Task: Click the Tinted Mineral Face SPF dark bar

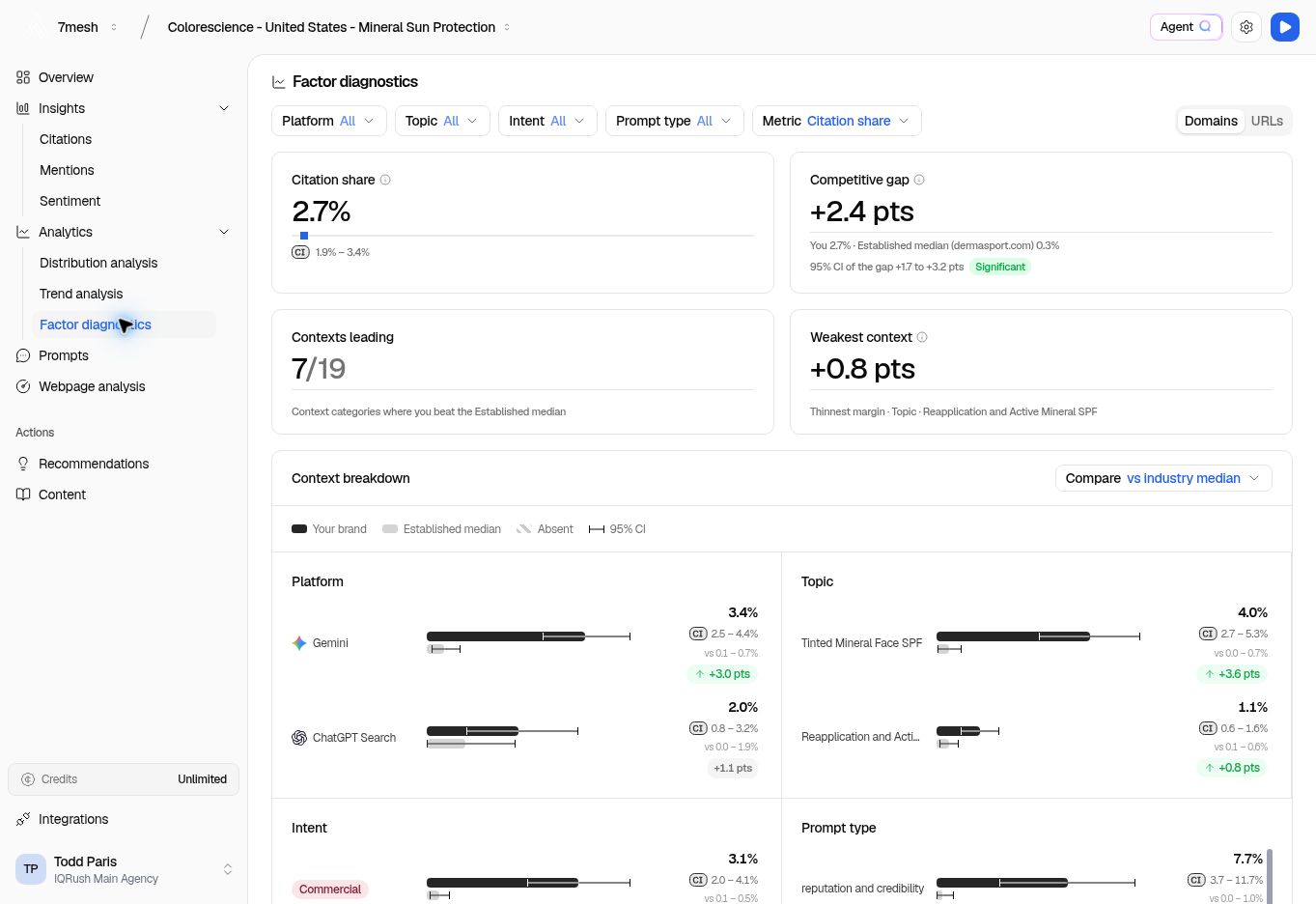Action: [1013, 636]
